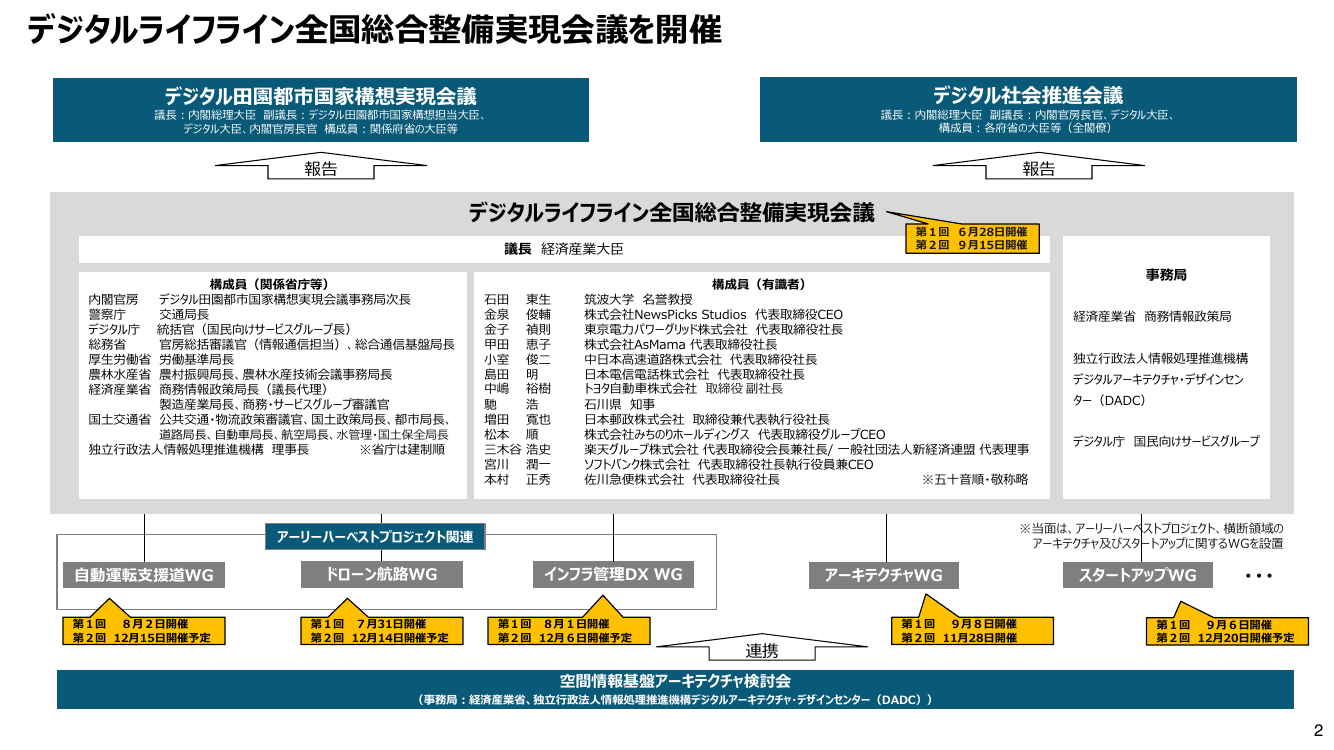Click the slide title デジタルライフライン全国総合整備実現会議を開催
The width and height of the screenshot is (1334, 750).
(x=374, y=32)
